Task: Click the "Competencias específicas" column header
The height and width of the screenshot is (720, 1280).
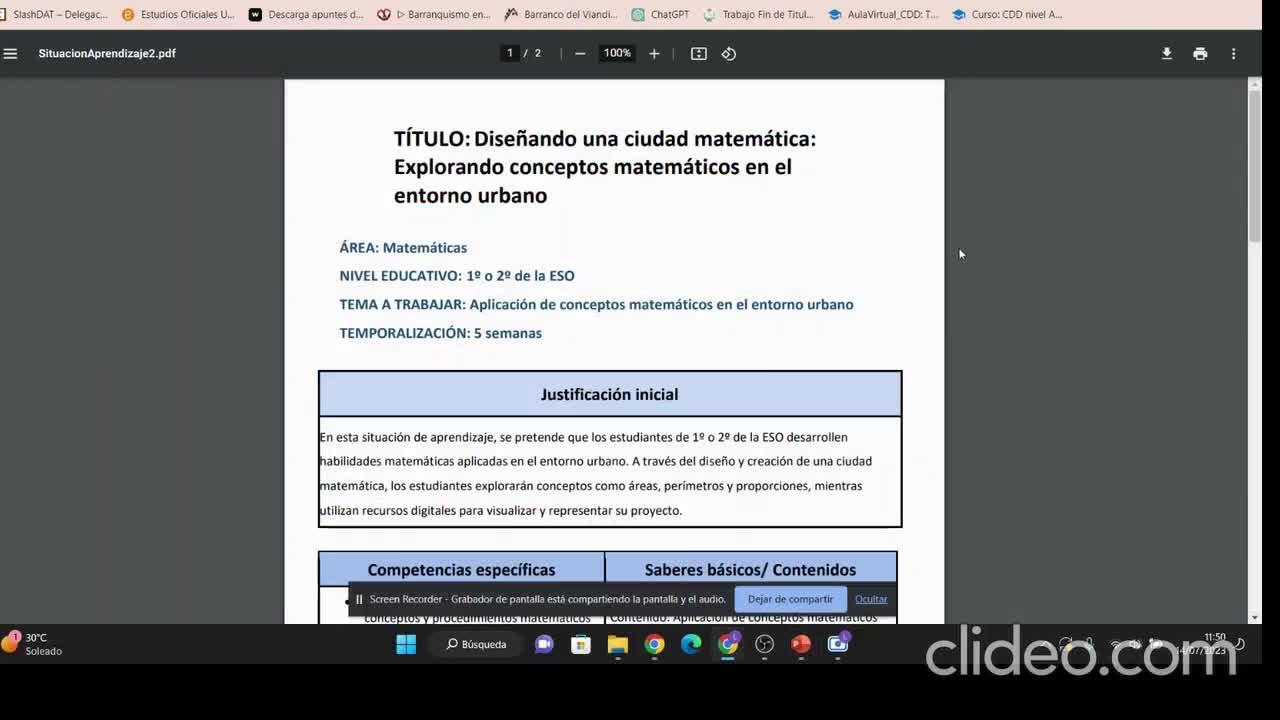Action: pyautogui.click(x=461, y=569)
